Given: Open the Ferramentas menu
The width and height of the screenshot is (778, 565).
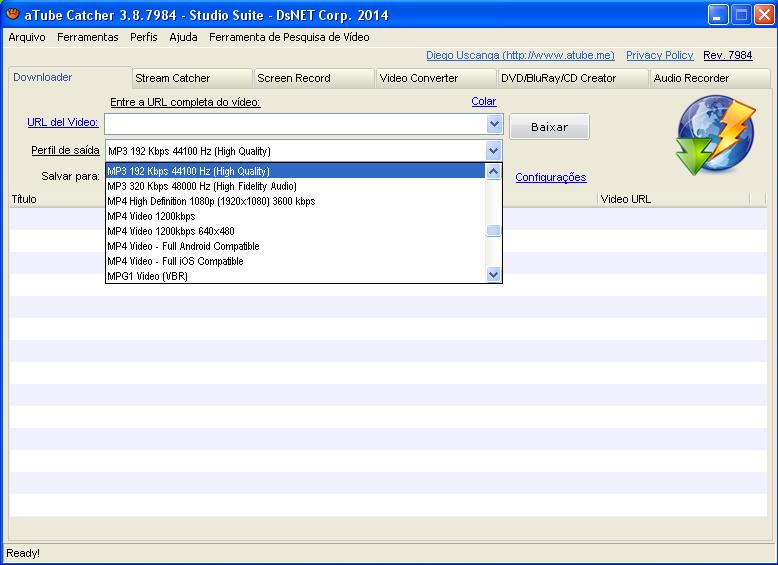Looking at the screenshot, I should click(x=88, y=37).
